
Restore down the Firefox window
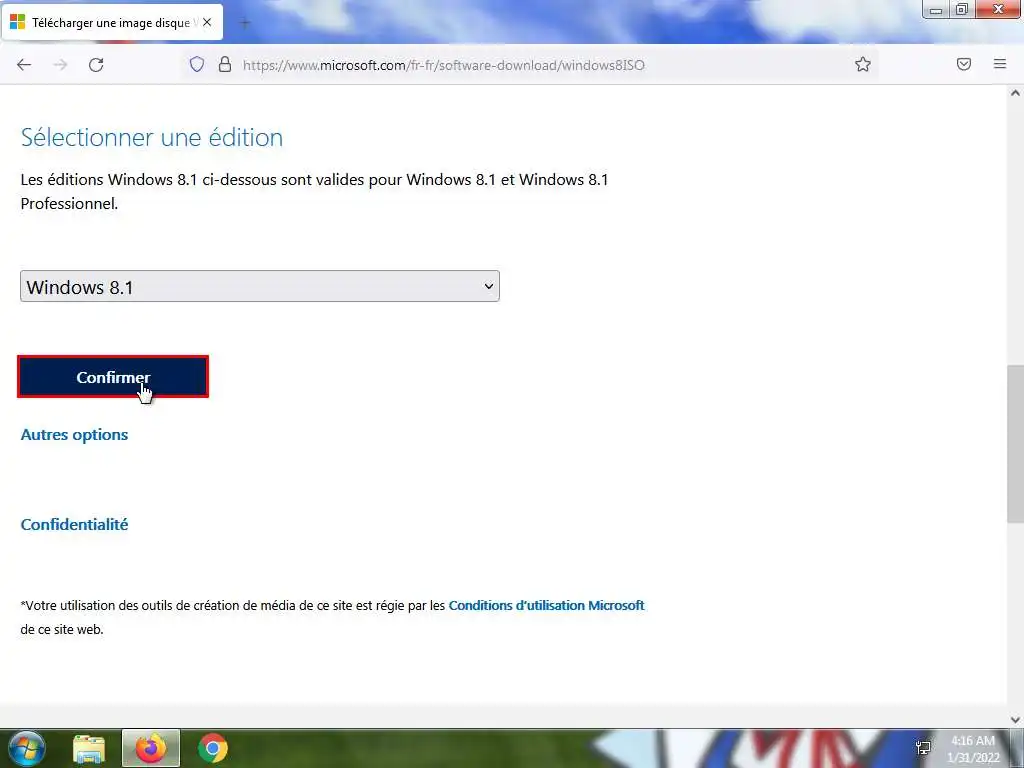pyautogui.click(x=962, y=10)
